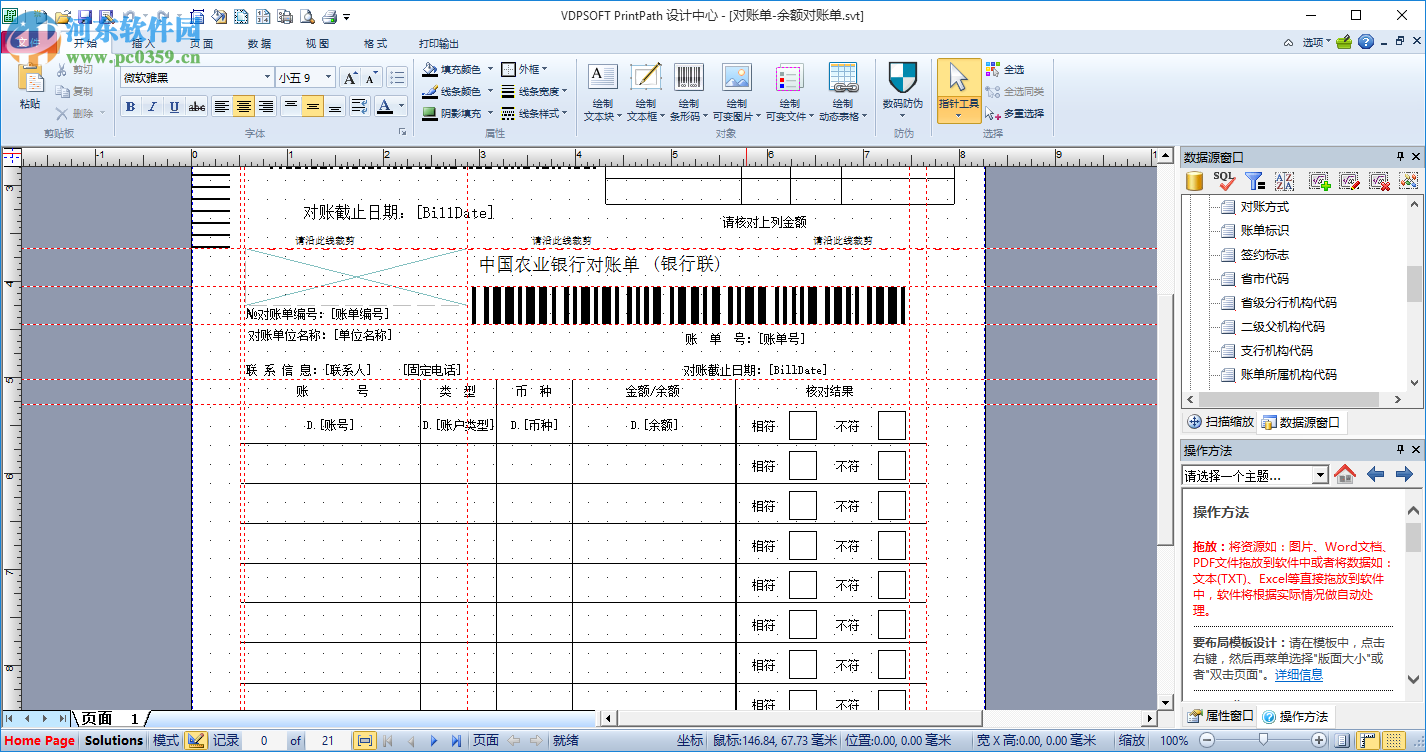The height and width of the screenshot is (752, 1426).
Task: Click the Copy (复制) icon
Action: (62, 91)
